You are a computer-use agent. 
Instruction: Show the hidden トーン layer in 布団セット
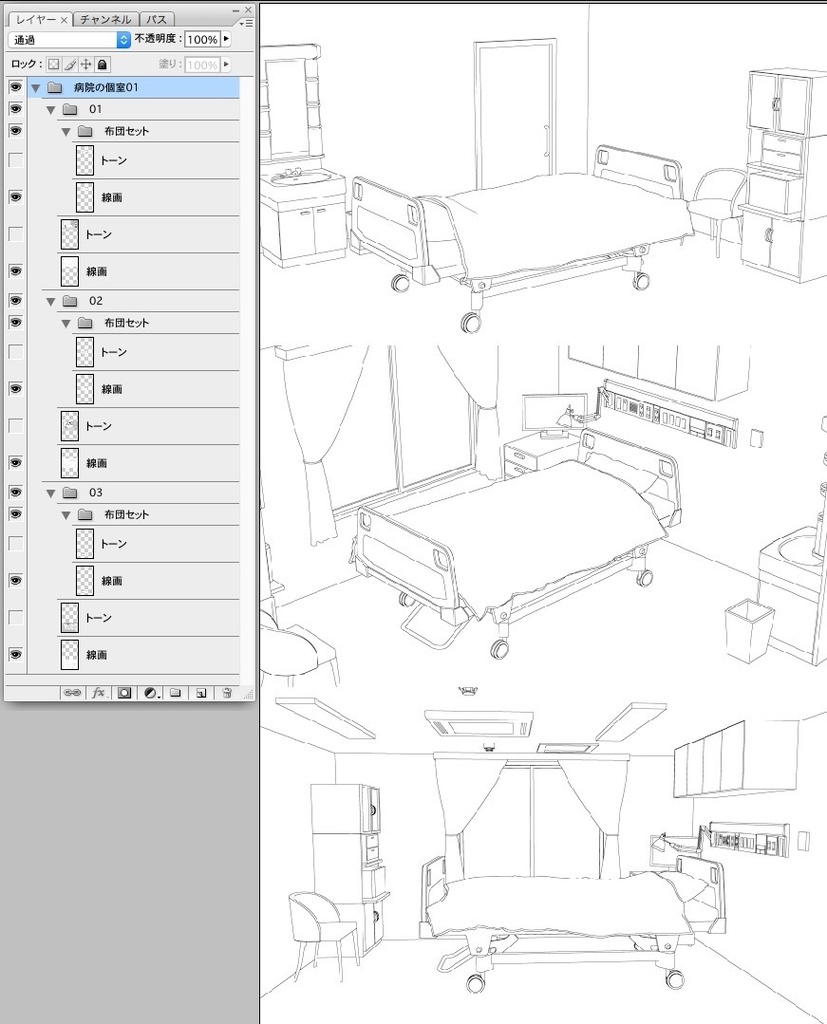pyautogui.click(x=14, y=160)
